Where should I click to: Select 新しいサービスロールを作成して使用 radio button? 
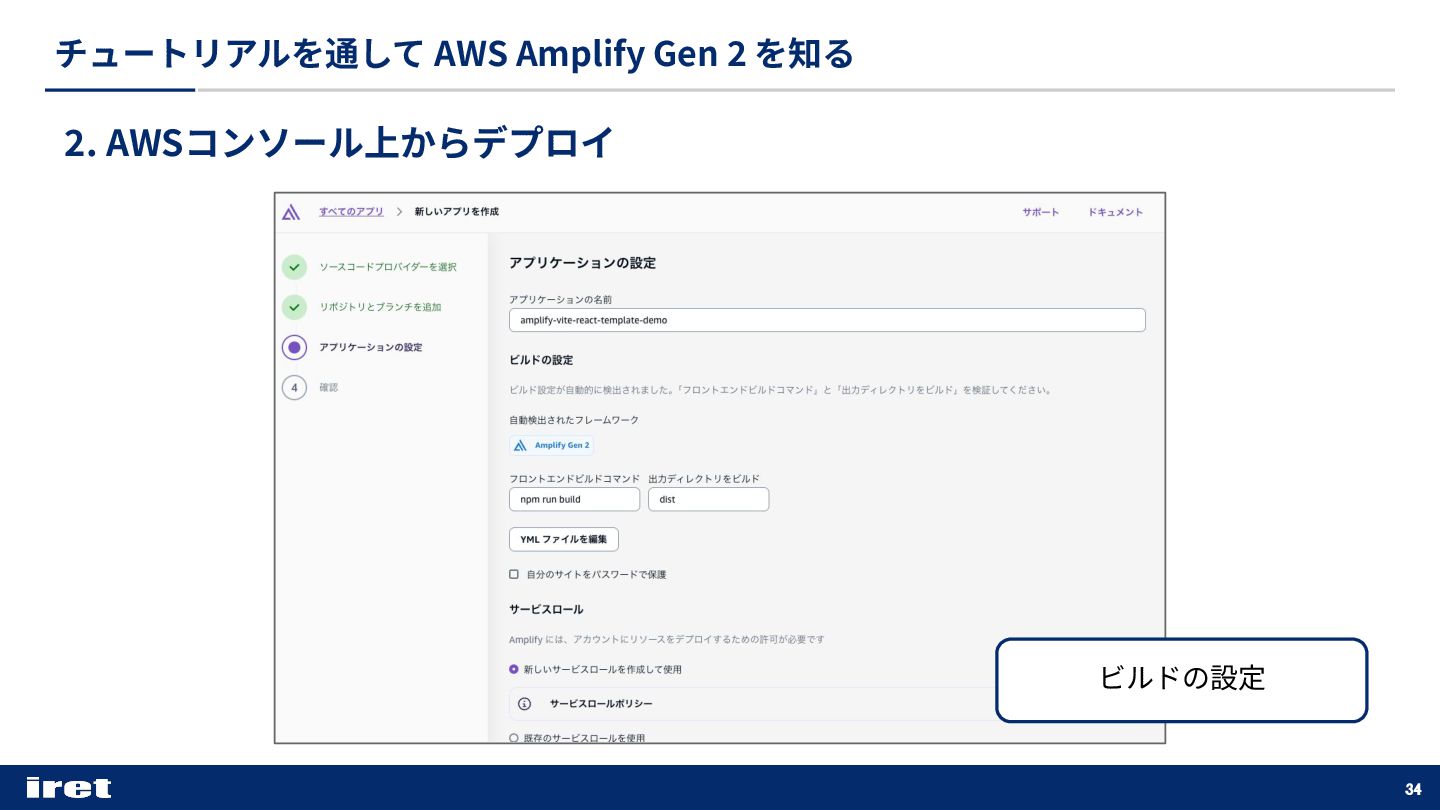click(x=514, y=669)
